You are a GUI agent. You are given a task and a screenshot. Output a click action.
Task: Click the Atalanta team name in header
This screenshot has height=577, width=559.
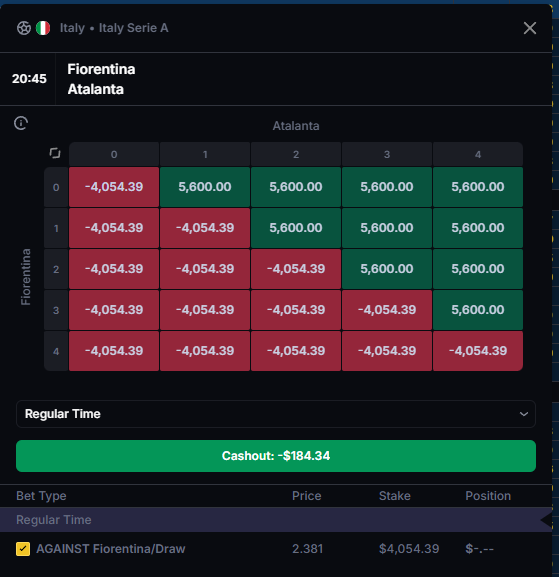tap(96, 89)
